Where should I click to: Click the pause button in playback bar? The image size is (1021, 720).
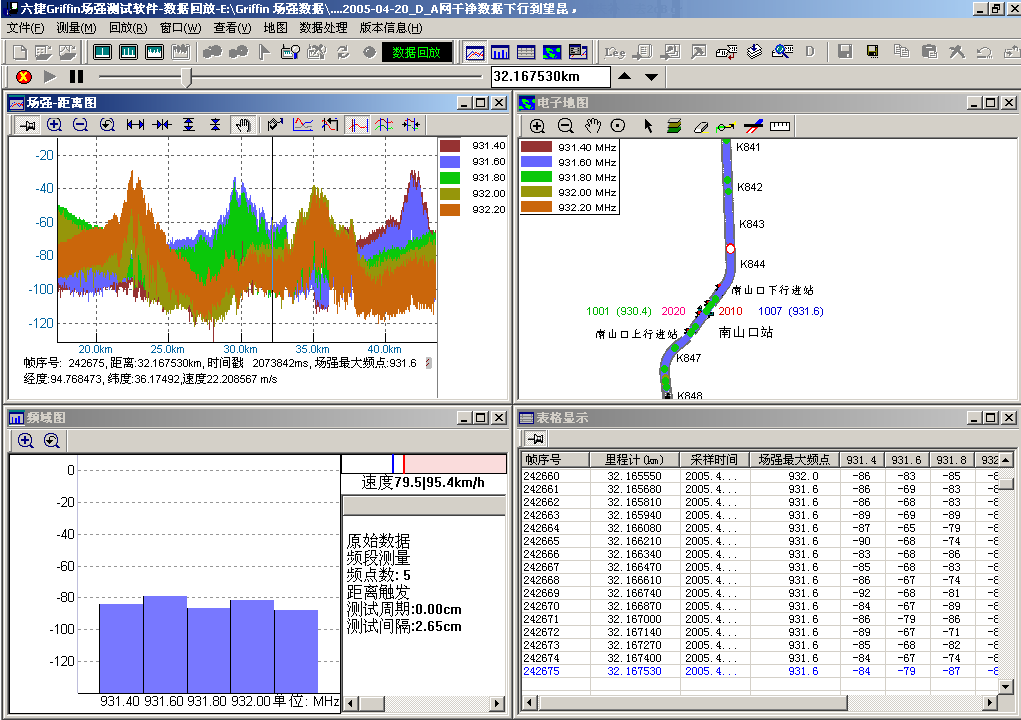click(x=77, y=77)
